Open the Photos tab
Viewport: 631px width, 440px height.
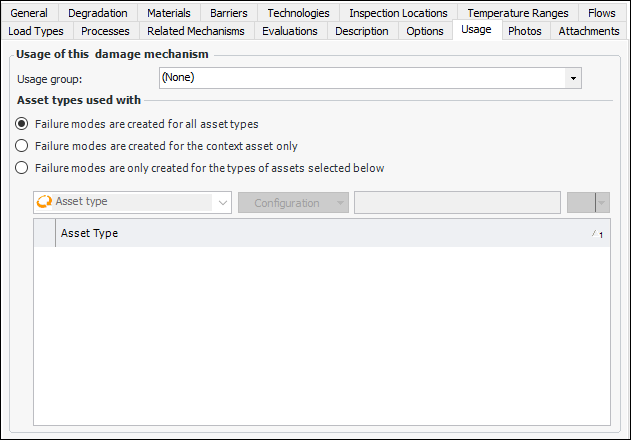524,31
